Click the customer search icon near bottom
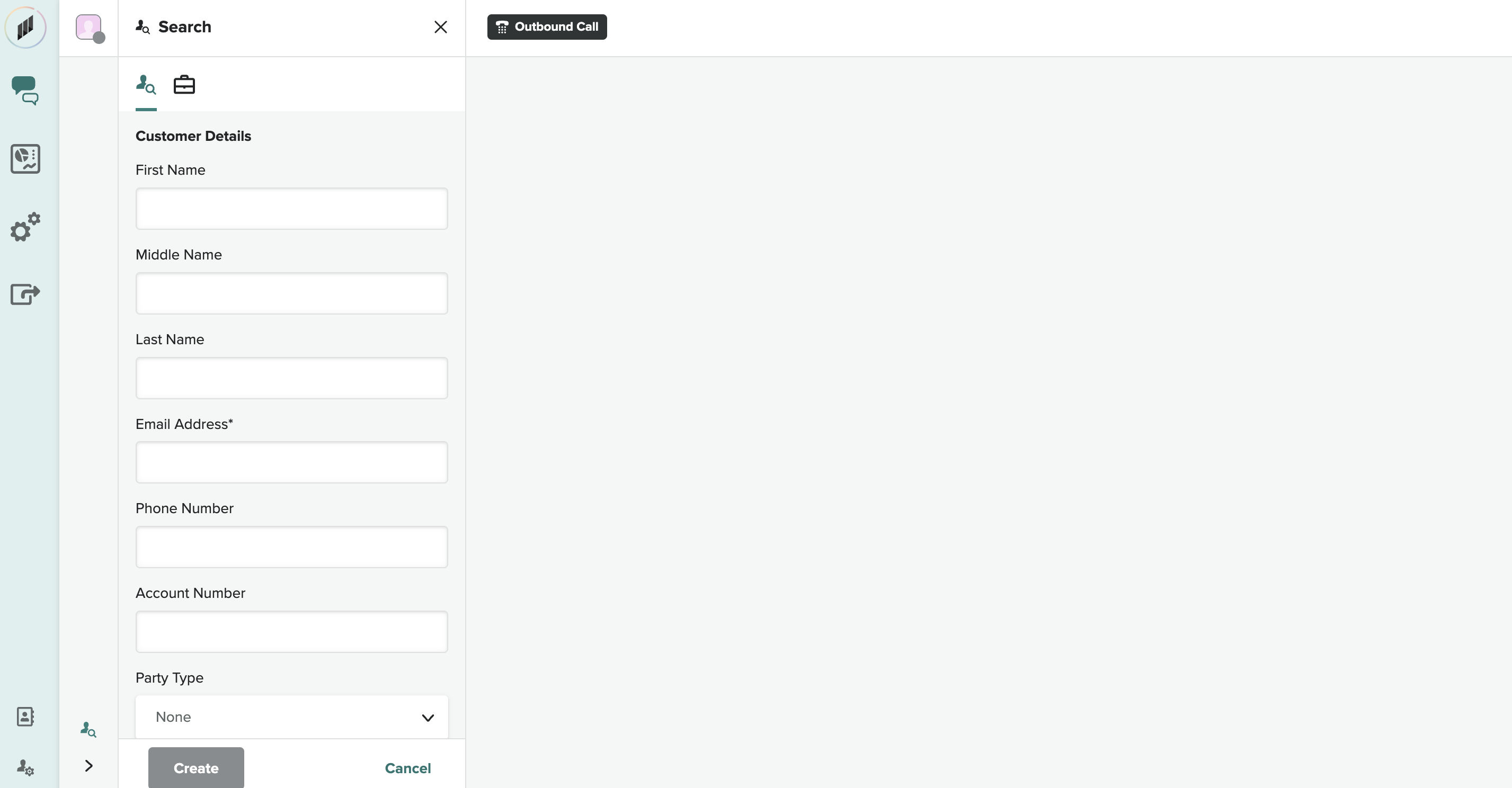Image resolution: width=1512 pixels, height=788 pixels. 88,729
